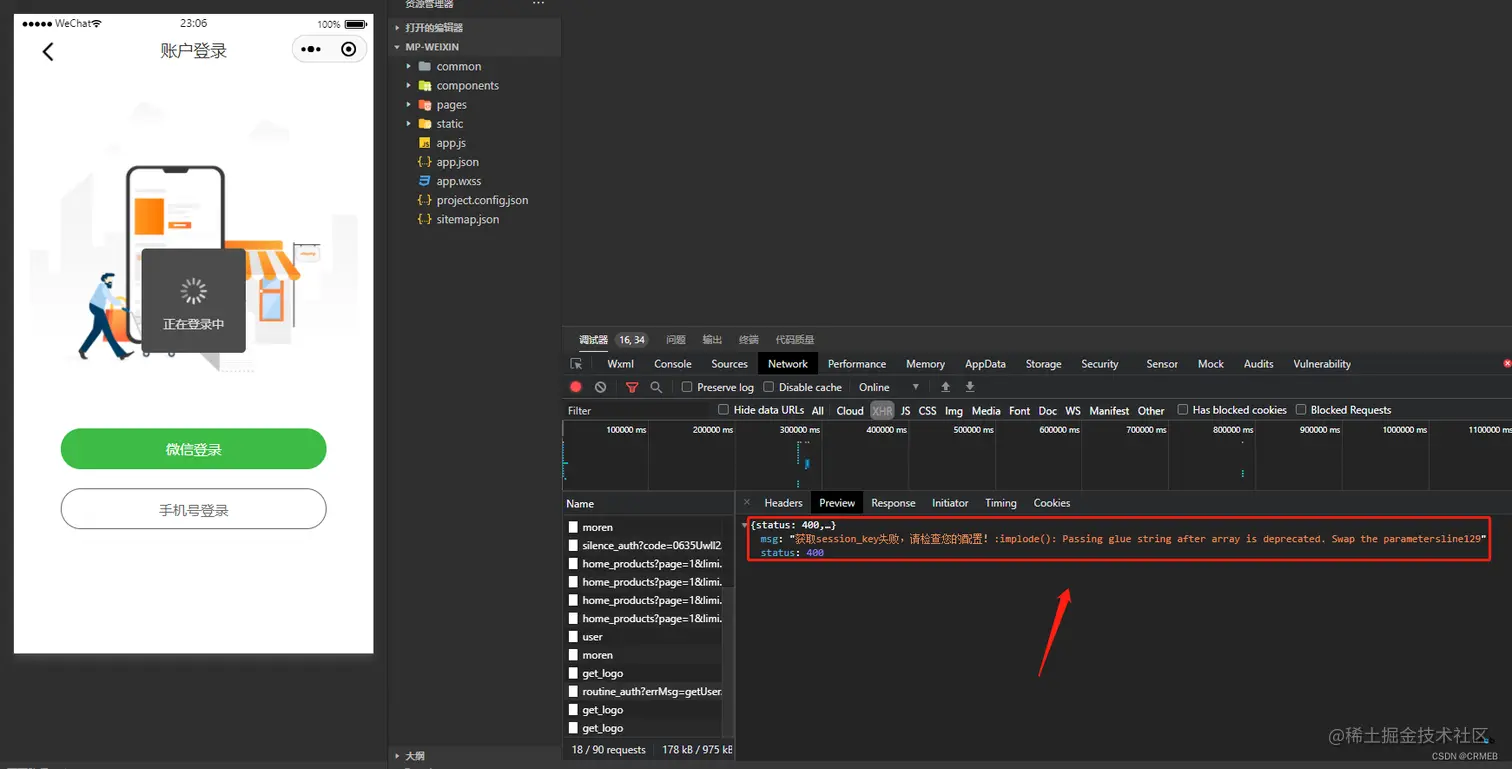This screenshot has width=1512, height=769.
Task: Click the import HAR upload arrow
Action: (945, 387)
